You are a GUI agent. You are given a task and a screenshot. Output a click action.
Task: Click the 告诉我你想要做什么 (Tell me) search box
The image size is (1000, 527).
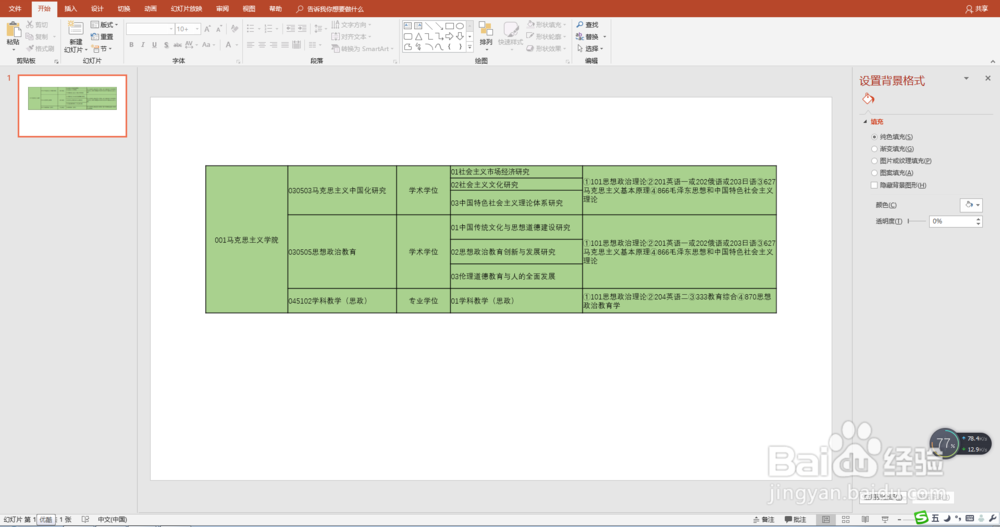pyautogui.click(x=330, y=9)
